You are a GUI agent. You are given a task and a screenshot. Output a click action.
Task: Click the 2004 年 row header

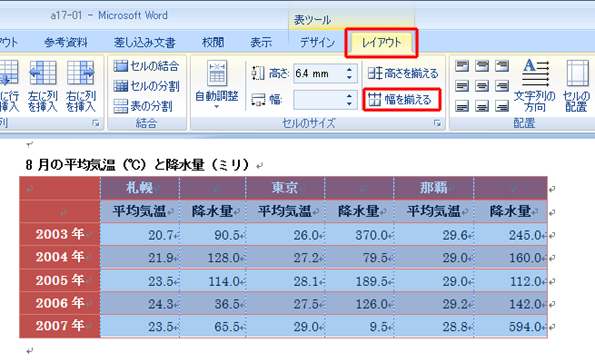(60, 257)
